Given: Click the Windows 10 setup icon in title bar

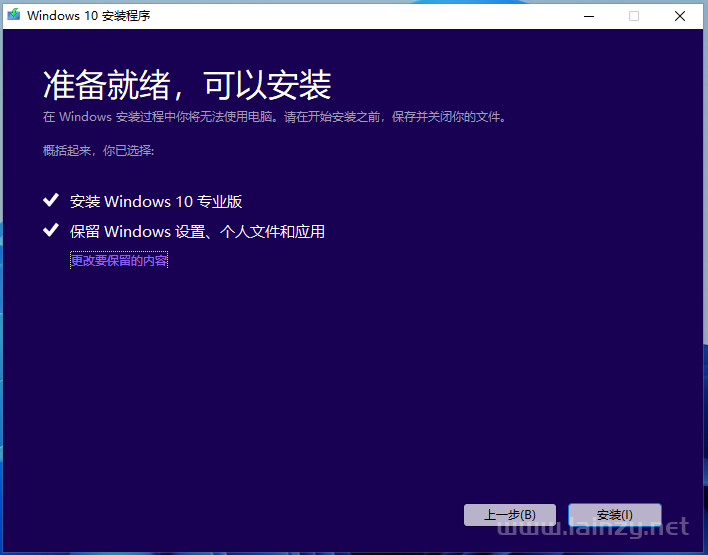Looking at the screenshot, I should 13,15.
